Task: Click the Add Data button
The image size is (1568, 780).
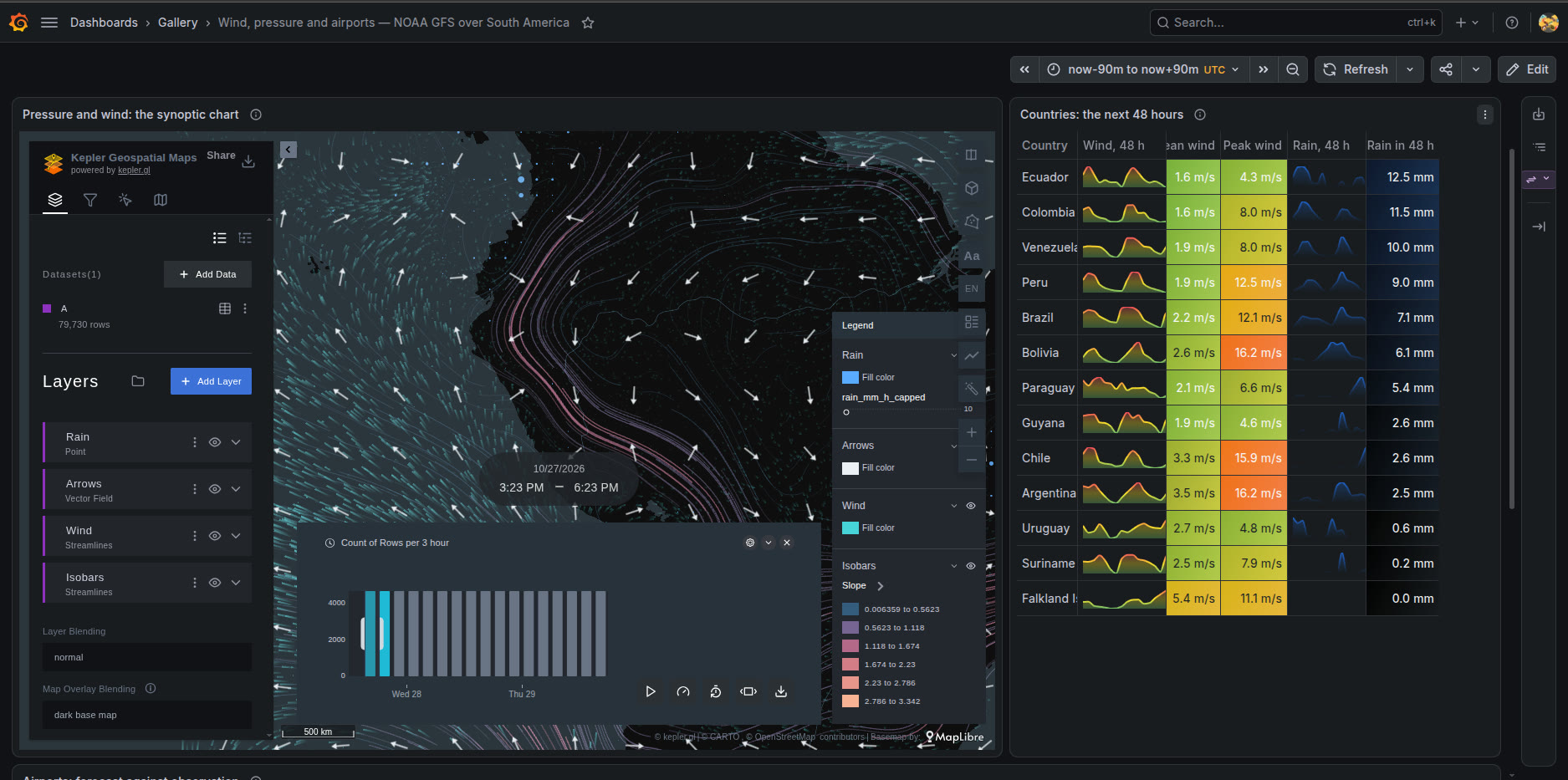Action: (207, 274)
